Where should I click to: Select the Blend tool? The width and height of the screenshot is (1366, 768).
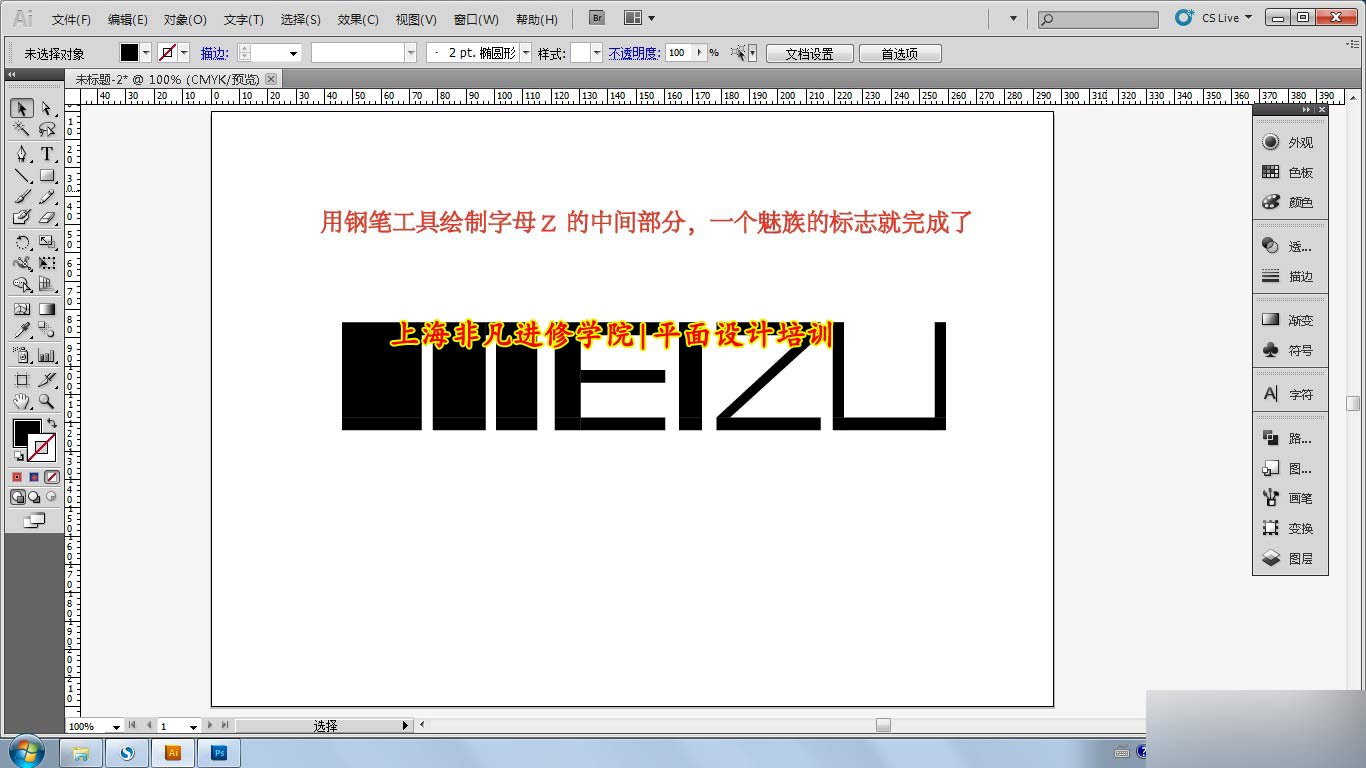47,331
